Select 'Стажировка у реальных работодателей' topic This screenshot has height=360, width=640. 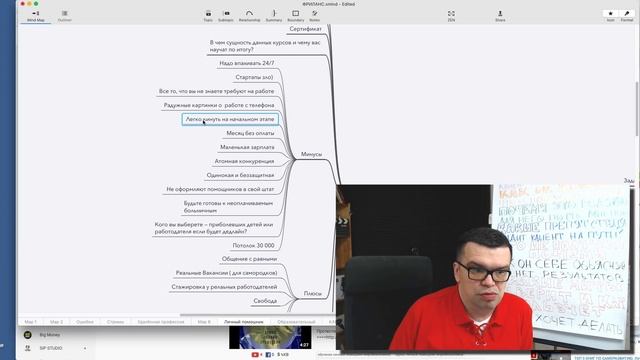pos(224,287)
